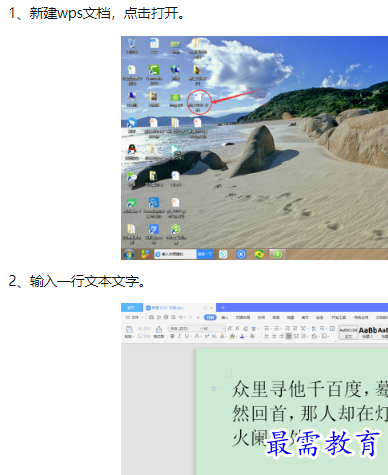
Task: Toggle Italic formatting
Action: point(179,336)
